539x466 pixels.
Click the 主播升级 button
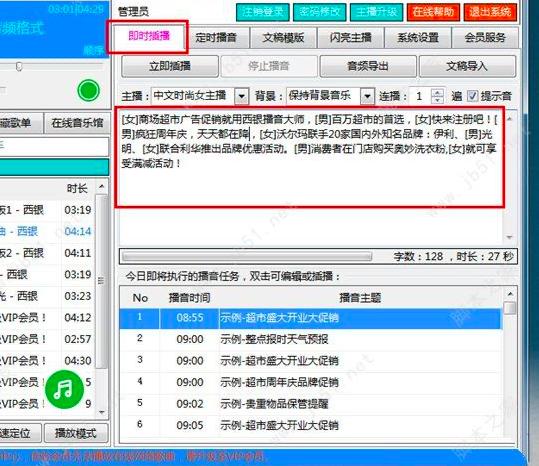tap(376, 12)
